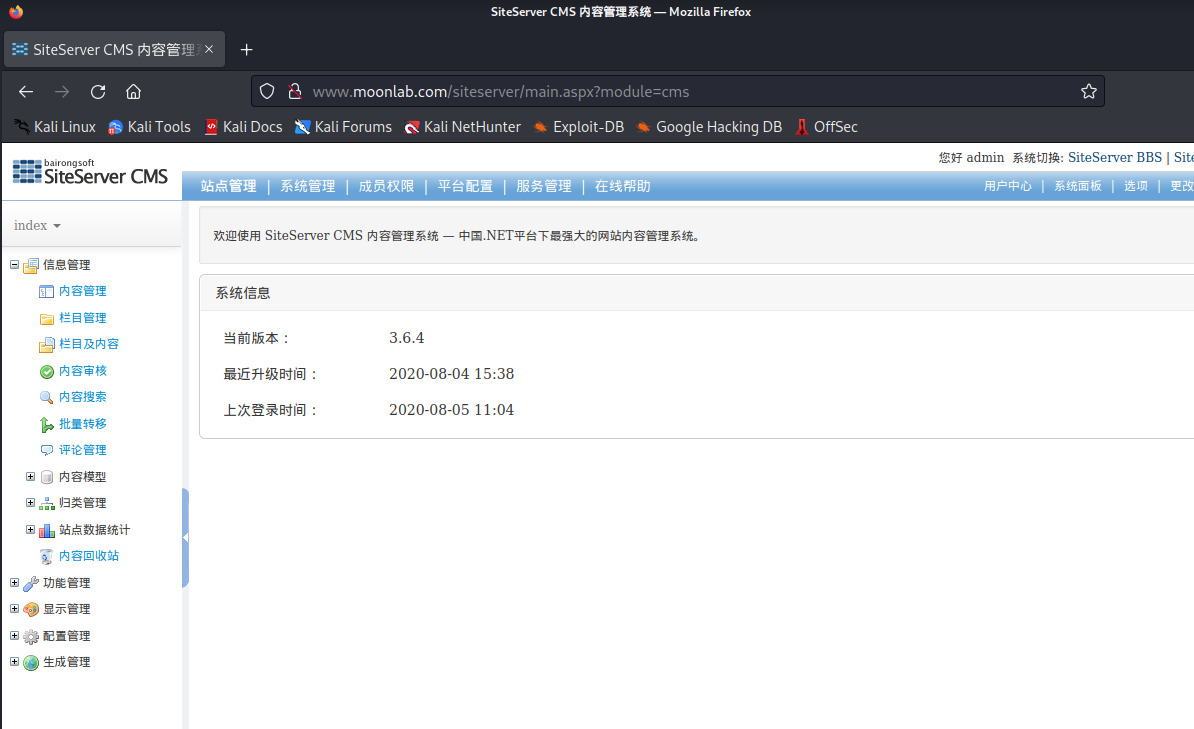The width and height of the screenshot is (1194, 729).
Task: Expand the 站点数据统计 tree node
Action: point(30,529)
